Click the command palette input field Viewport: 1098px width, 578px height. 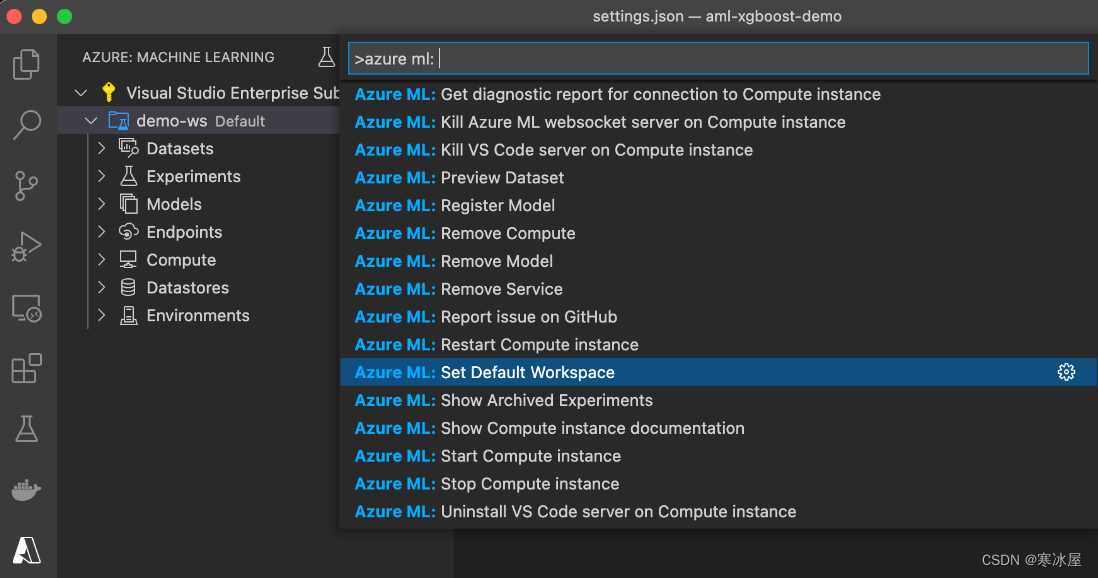point(717,59)
